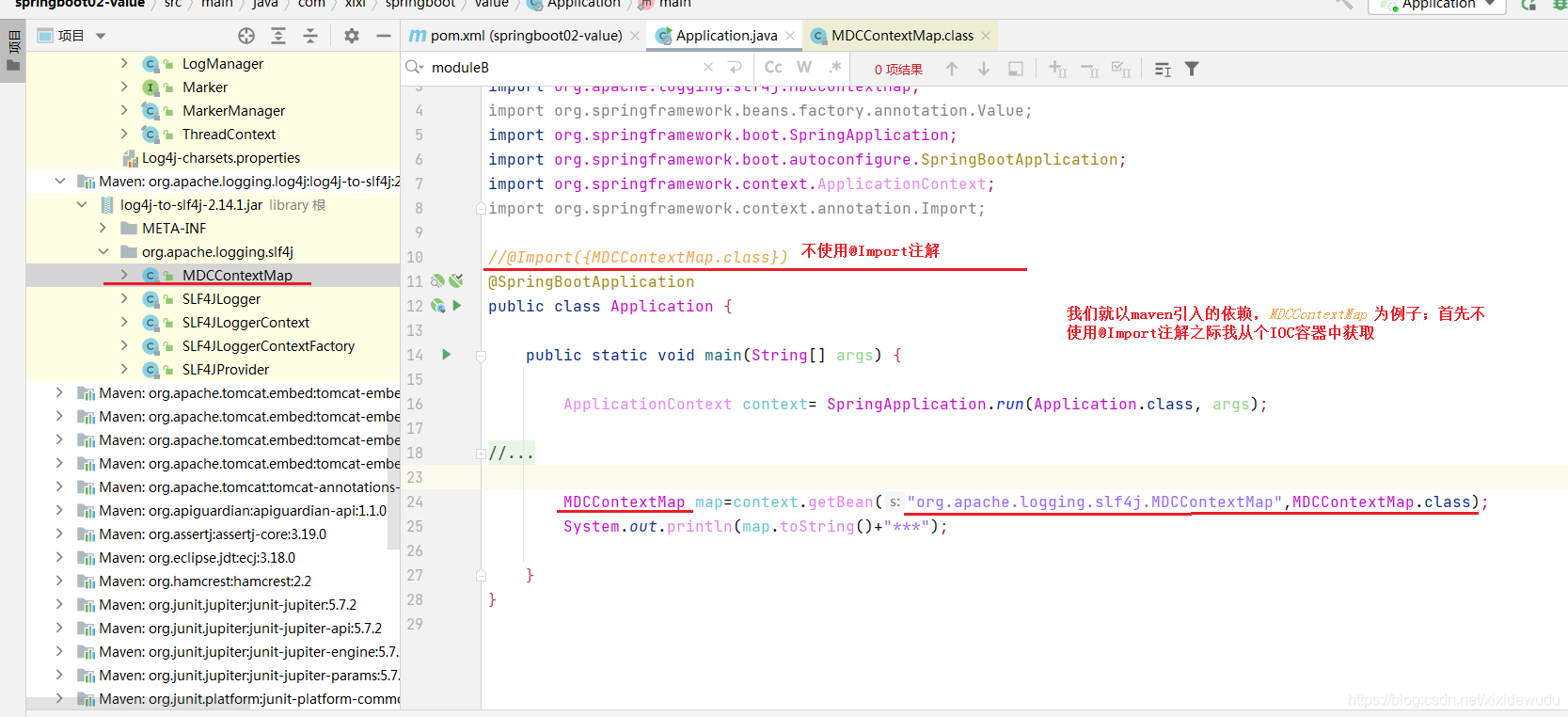Click the locate/select opened file icon
The image size is (1568, 717).
click(246, 36)
